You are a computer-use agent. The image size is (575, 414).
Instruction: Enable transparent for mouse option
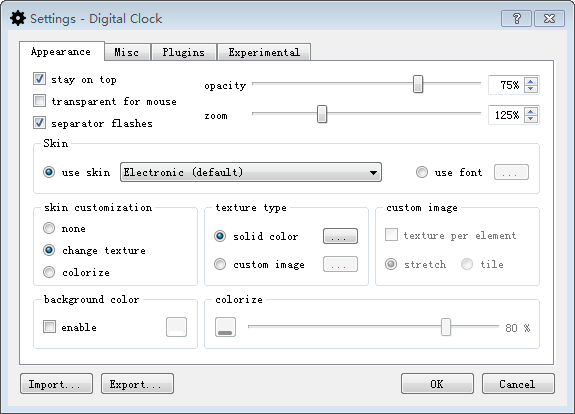(39, 101)
